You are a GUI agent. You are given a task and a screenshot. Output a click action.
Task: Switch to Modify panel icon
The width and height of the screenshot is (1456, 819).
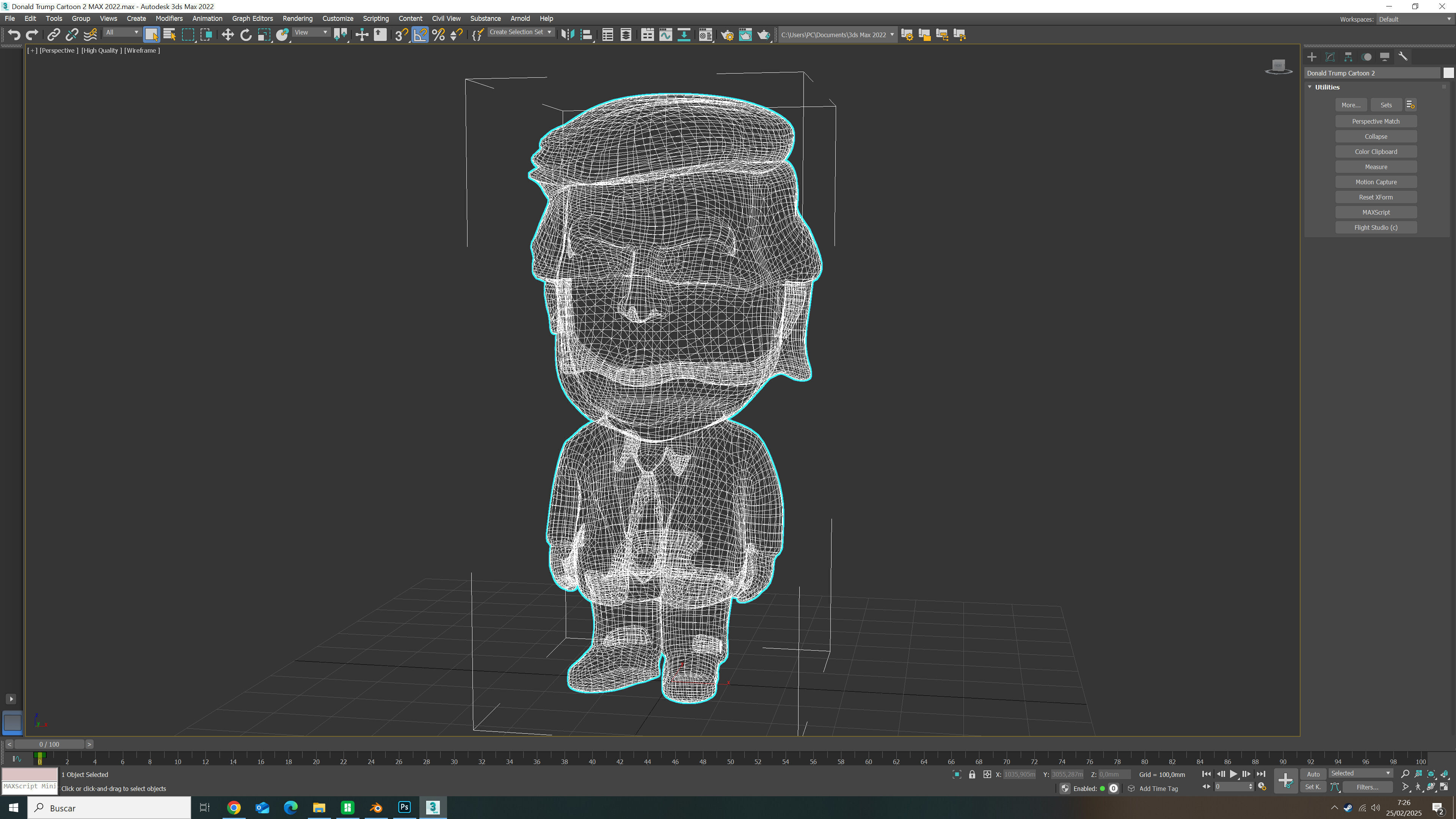(x=1330, y=57)
